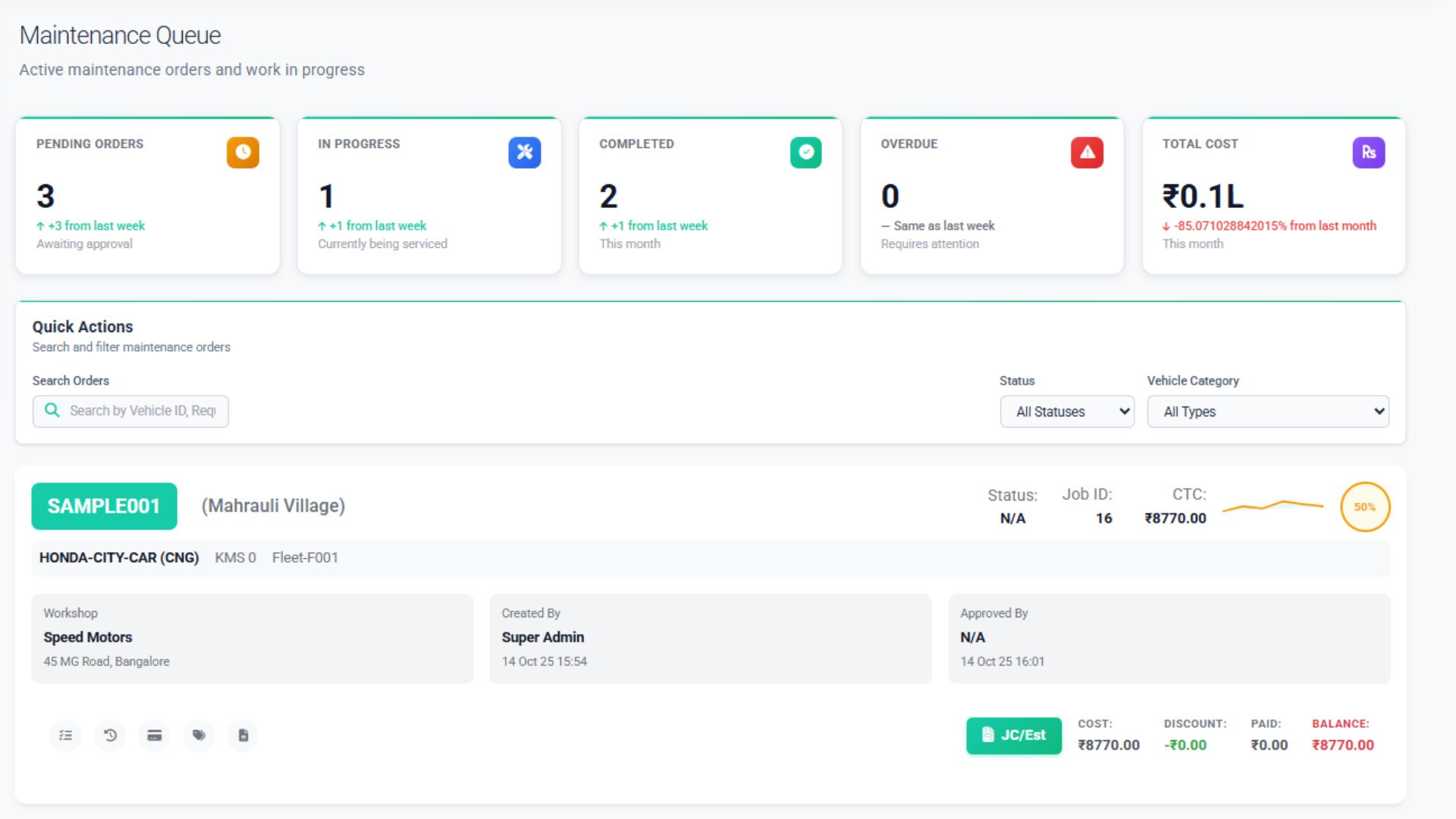
Task: Click the SAMPLE001 vehicle badge
Action: pos(104,506)
